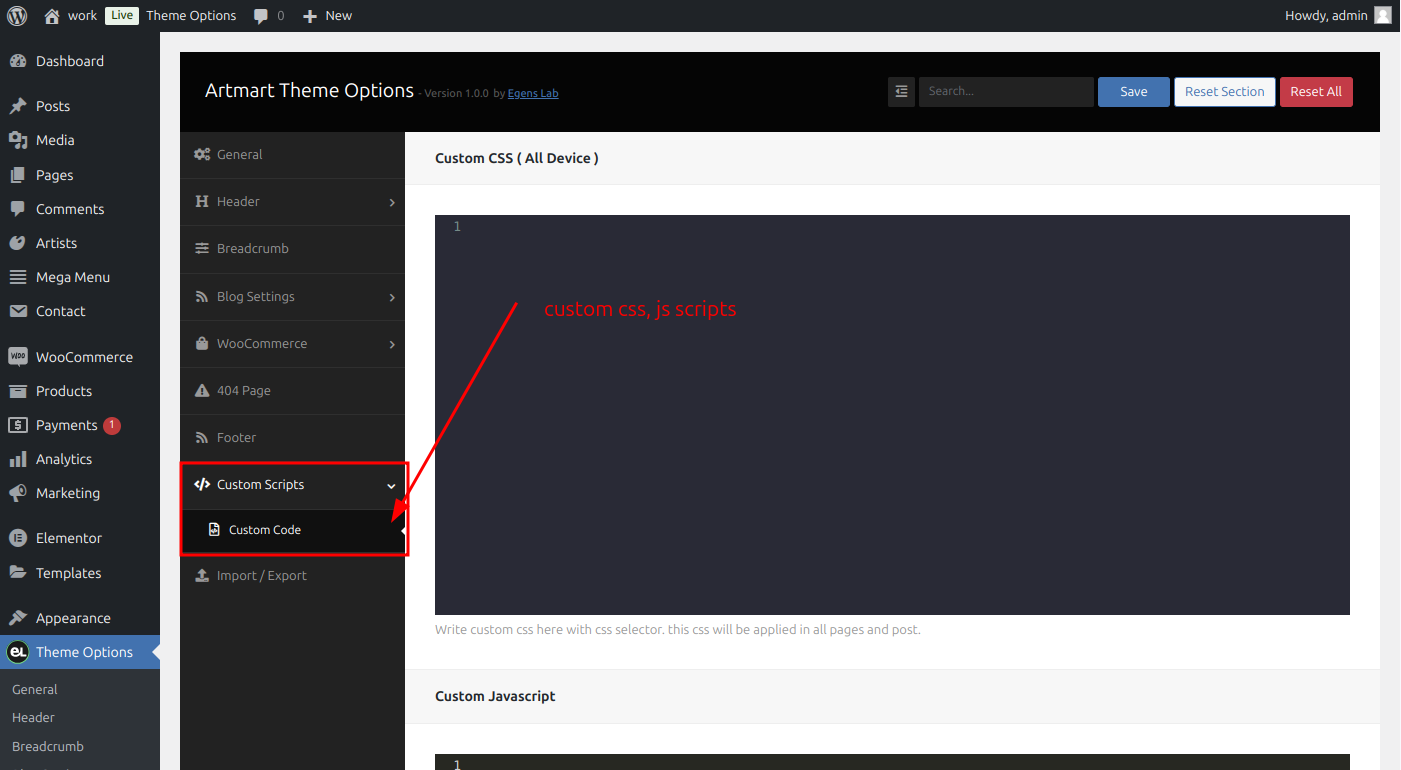Open the Howdy, admin account menu
The height and width of the screenshot is (770, 1401).
tap(1338, 16)
